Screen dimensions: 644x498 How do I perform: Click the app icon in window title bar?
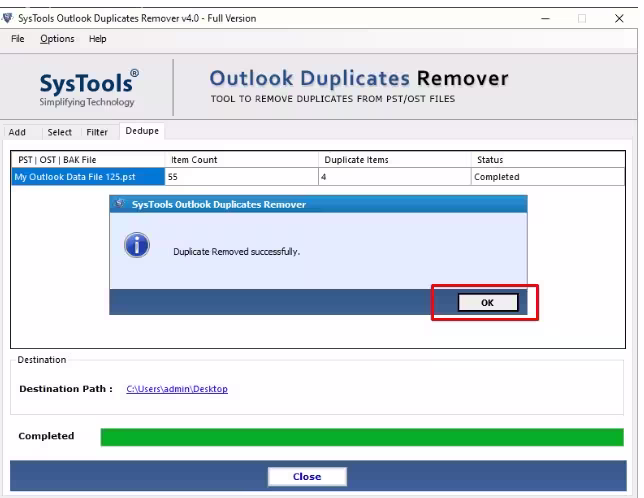tap(7, 18)
